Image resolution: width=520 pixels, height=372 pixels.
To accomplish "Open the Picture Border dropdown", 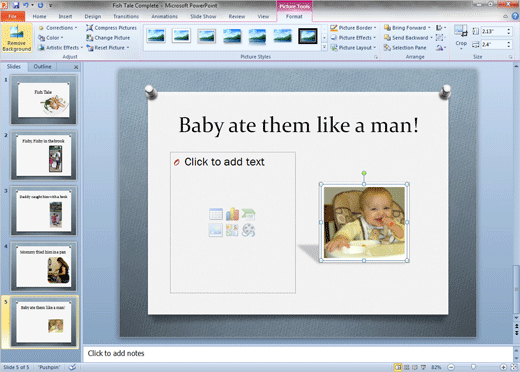I will pos(353,28).
